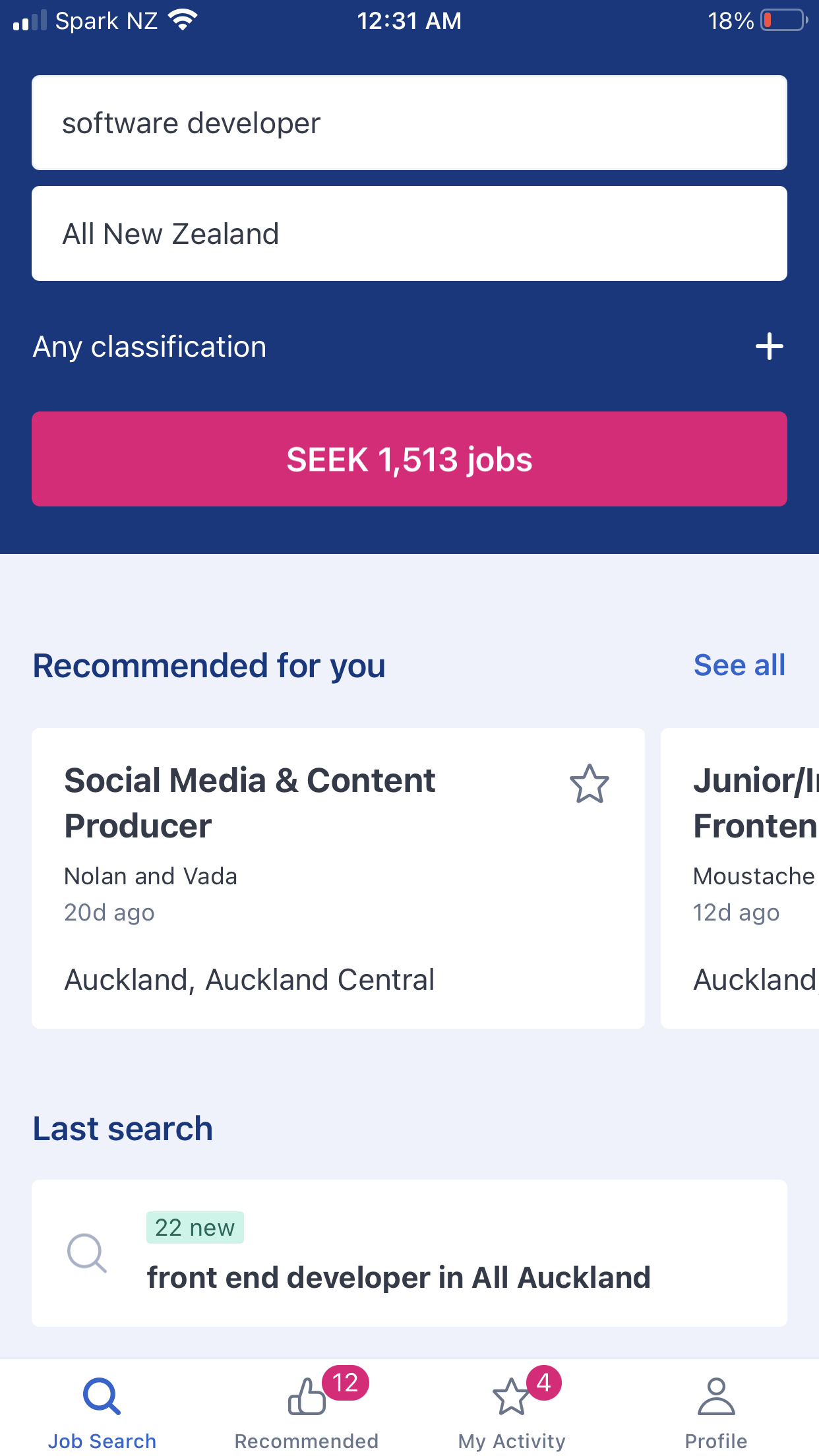Tap the Job Search magnifier icon
The image size is (819, 1456).
pos(102,1395)
